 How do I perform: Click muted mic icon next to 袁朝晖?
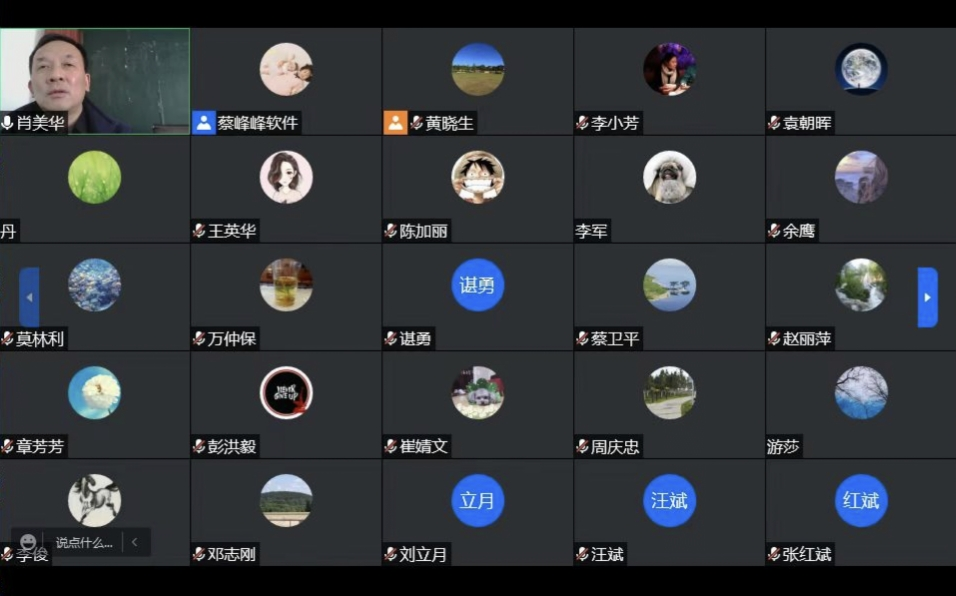(774, 123)
